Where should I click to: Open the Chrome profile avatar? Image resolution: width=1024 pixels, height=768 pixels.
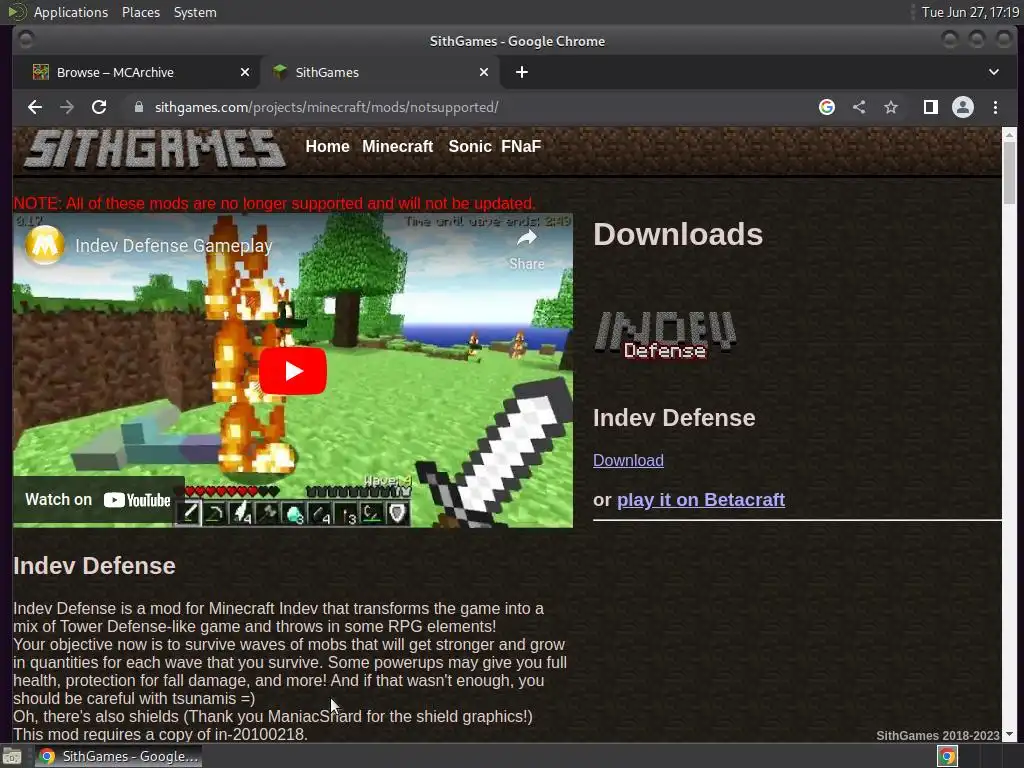(963, 107)
